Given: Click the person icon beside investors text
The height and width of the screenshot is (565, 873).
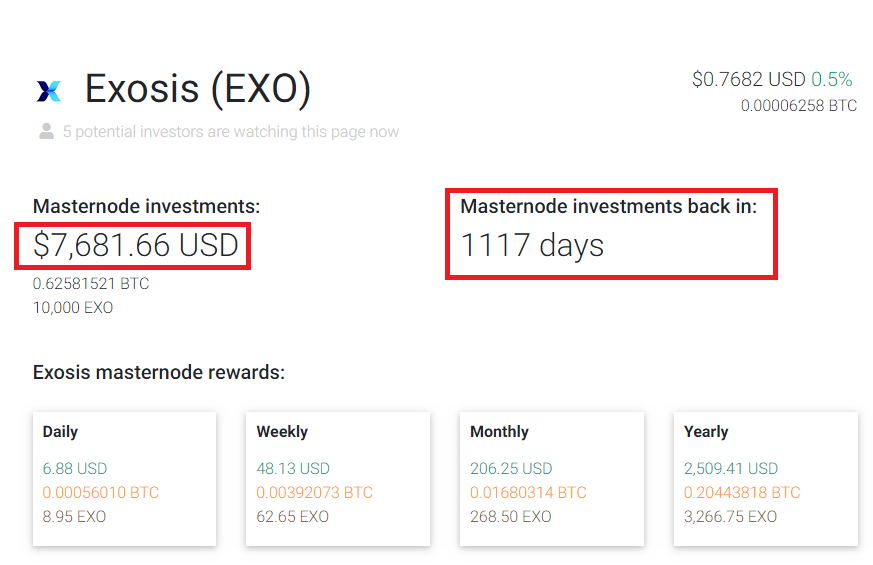Looking at the screenshot, I should (46, 131).
